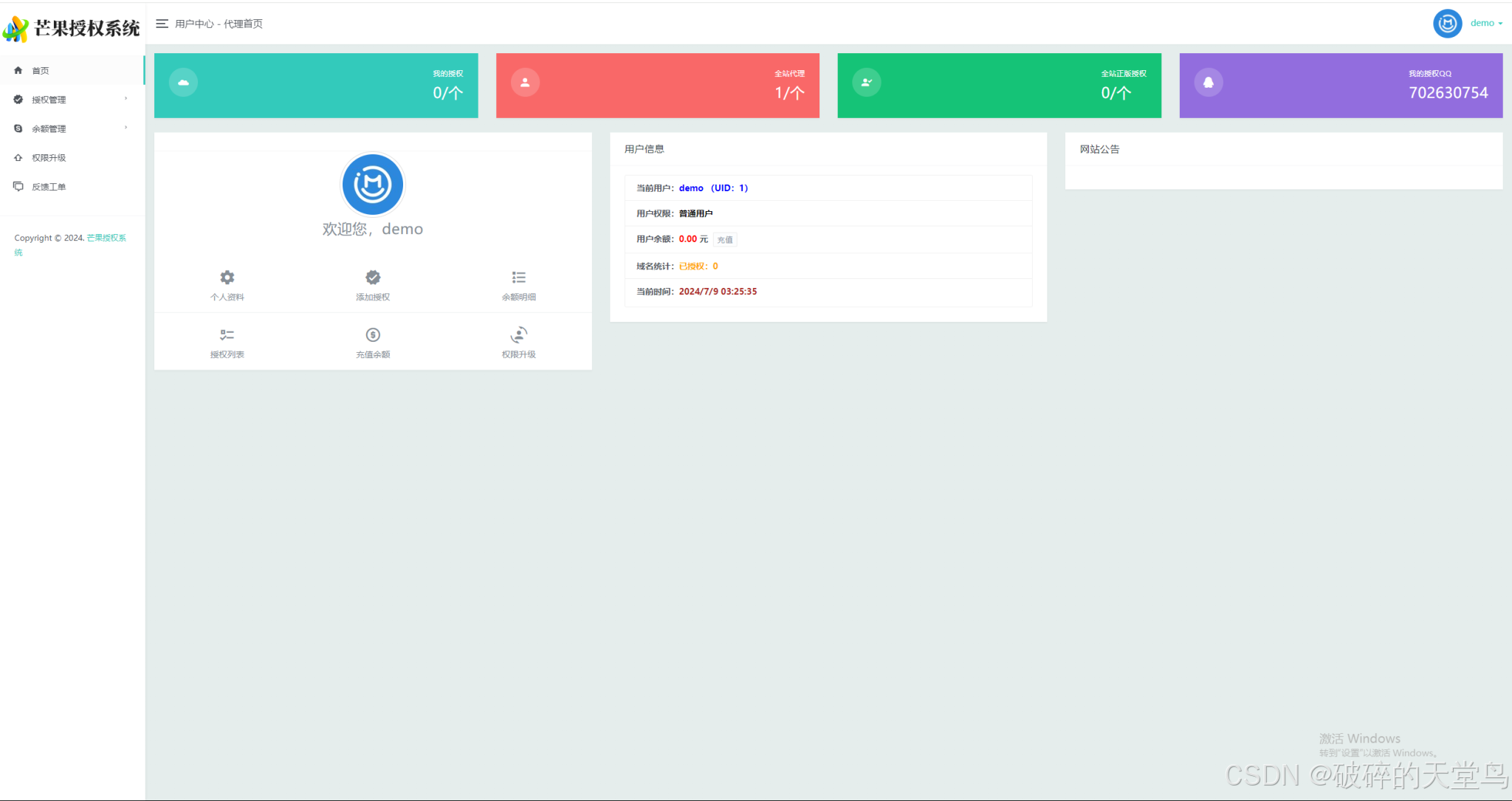1512x801 pixels.
Task: Click the 授权列表 checklist icon
Action: (x=227, y=334)
